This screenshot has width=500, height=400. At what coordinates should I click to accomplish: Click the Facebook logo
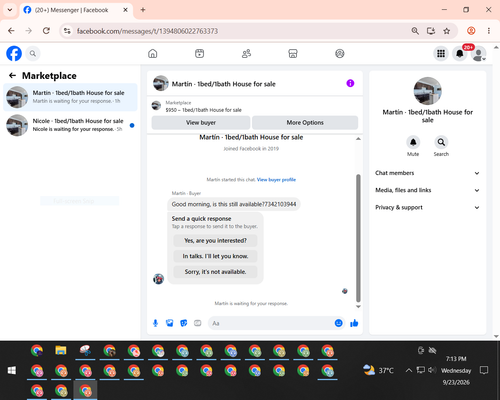click(14, 53)
